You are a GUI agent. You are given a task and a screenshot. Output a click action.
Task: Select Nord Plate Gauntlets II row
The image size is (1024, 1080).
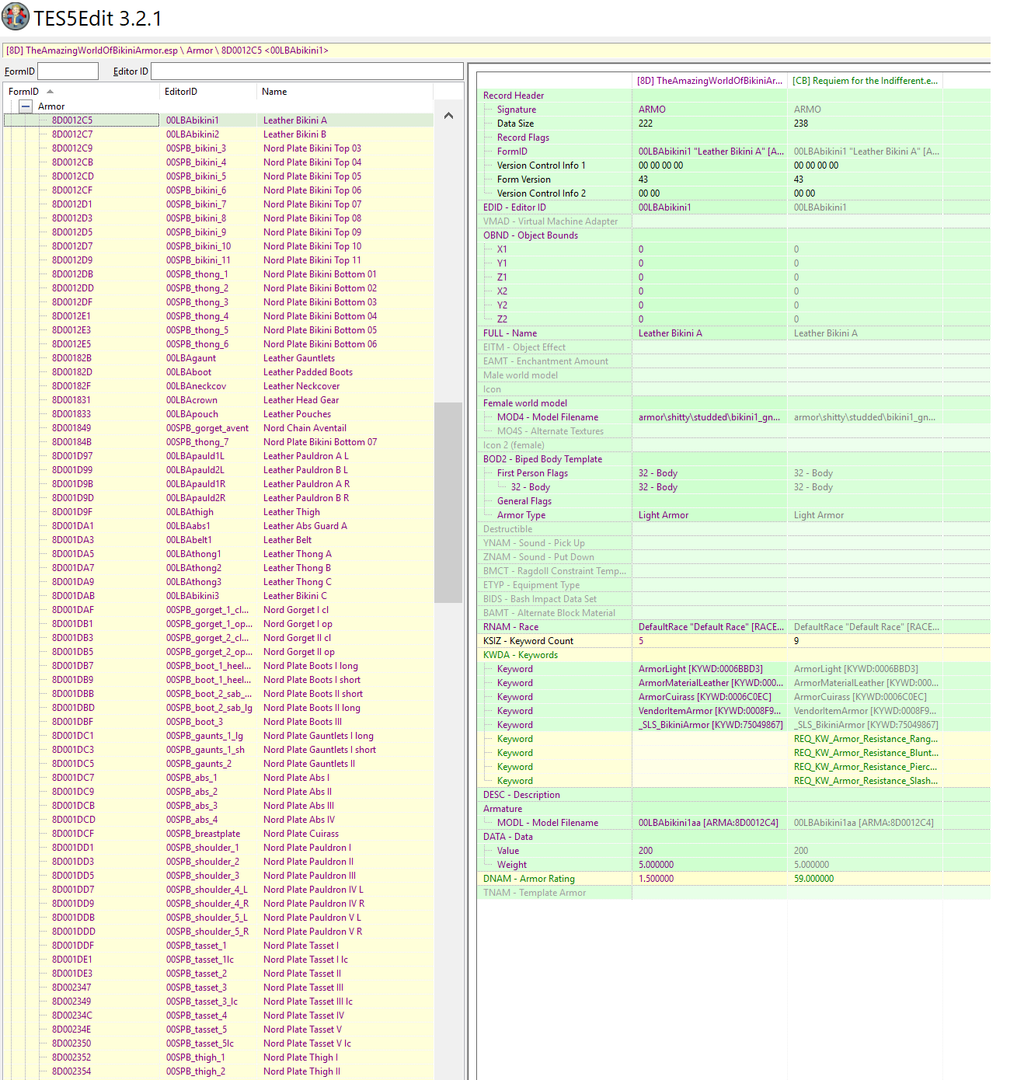[x=218, y=763]
